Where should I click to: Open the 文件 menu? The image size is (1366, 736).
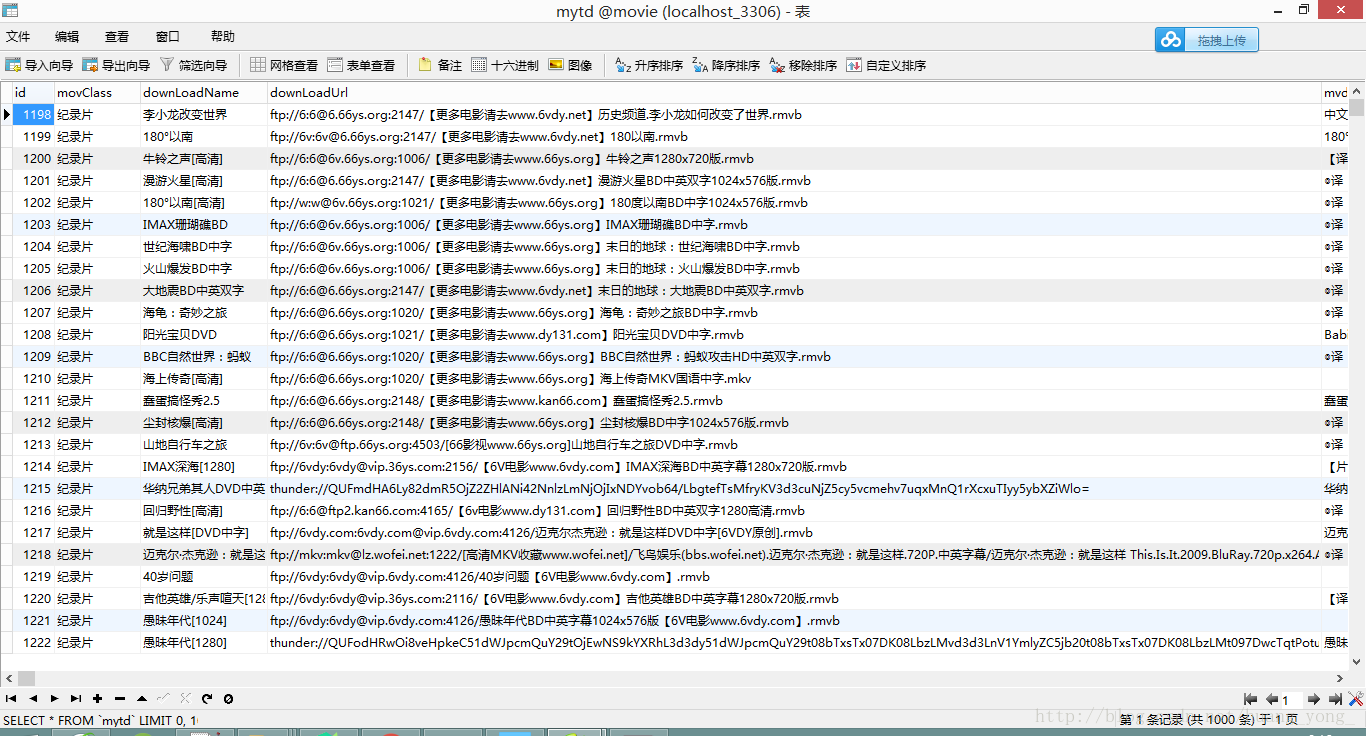(x=18, y=36)
